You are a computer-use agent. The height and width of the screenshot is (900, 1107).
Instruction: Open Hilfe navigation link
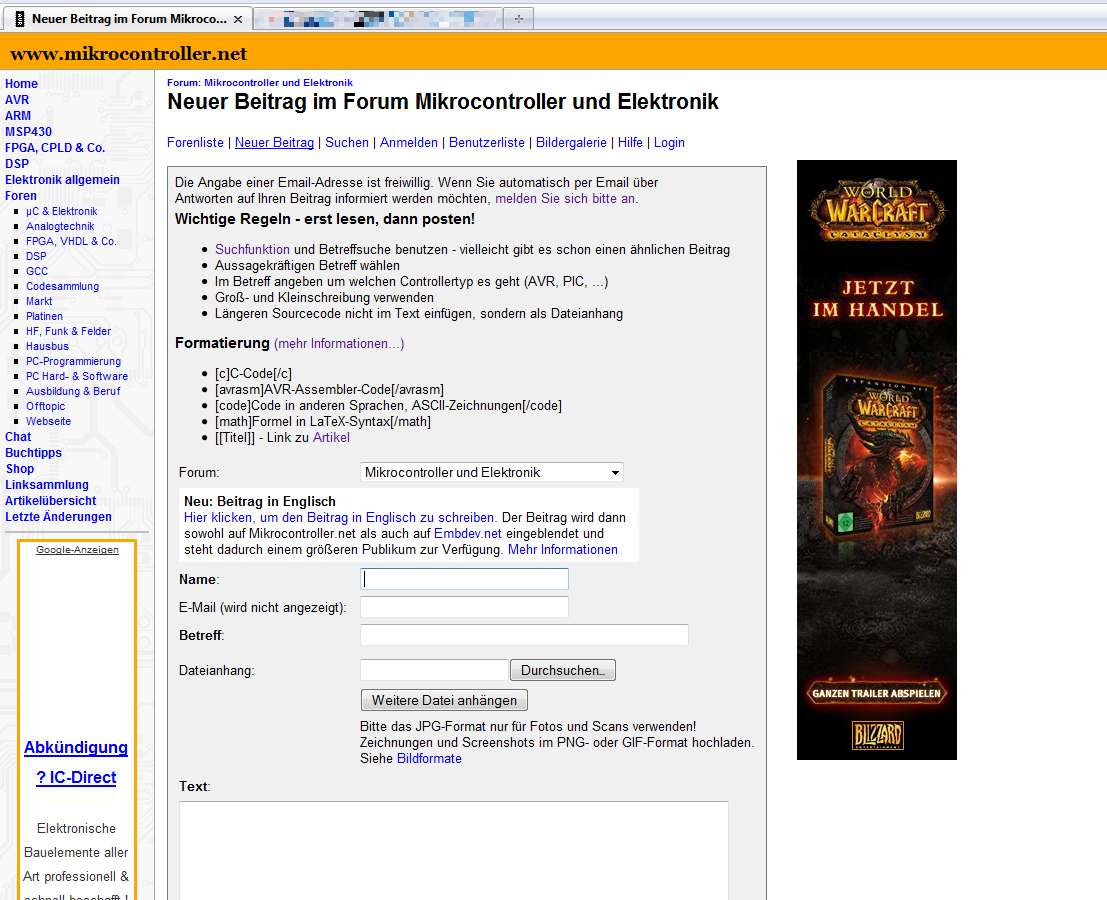pos(630,143)
